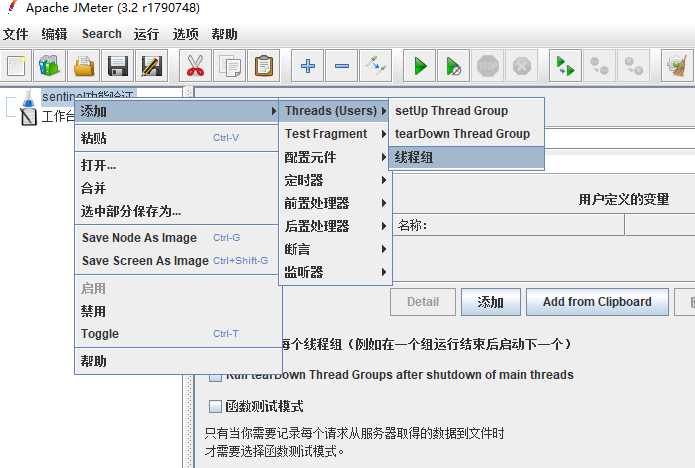
Task: Open the Search menu
Action: pos(102,34)
